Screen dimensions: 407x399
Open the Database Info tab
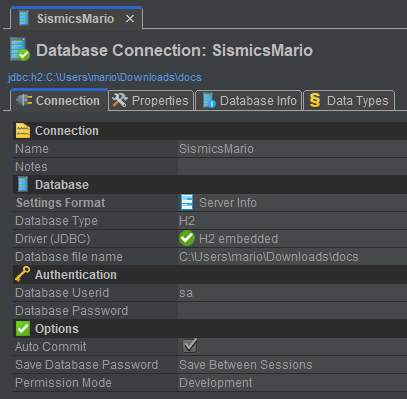coord(249,100)
